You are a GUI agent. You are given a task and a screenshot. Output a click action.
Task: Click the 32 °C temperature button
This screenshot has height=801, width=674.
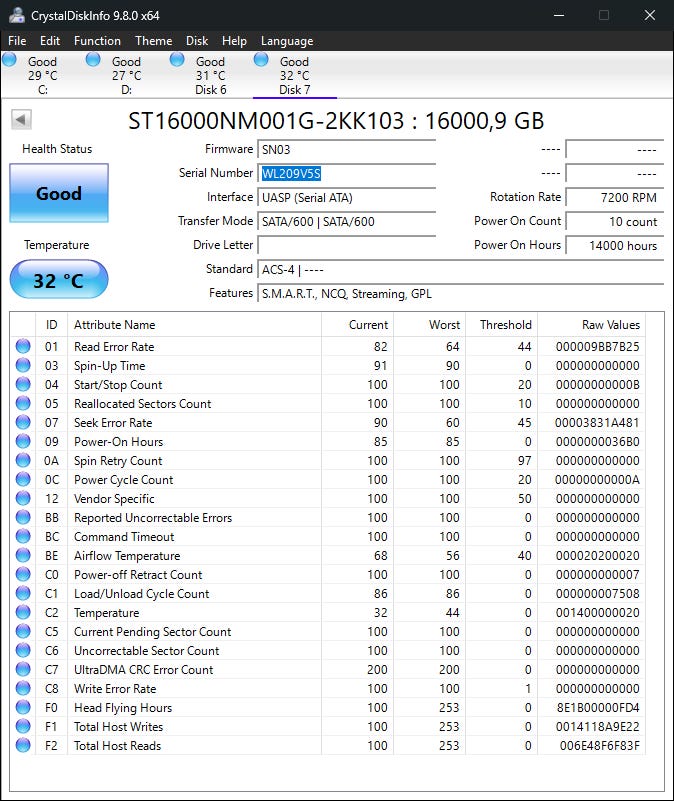pos(58,280)
